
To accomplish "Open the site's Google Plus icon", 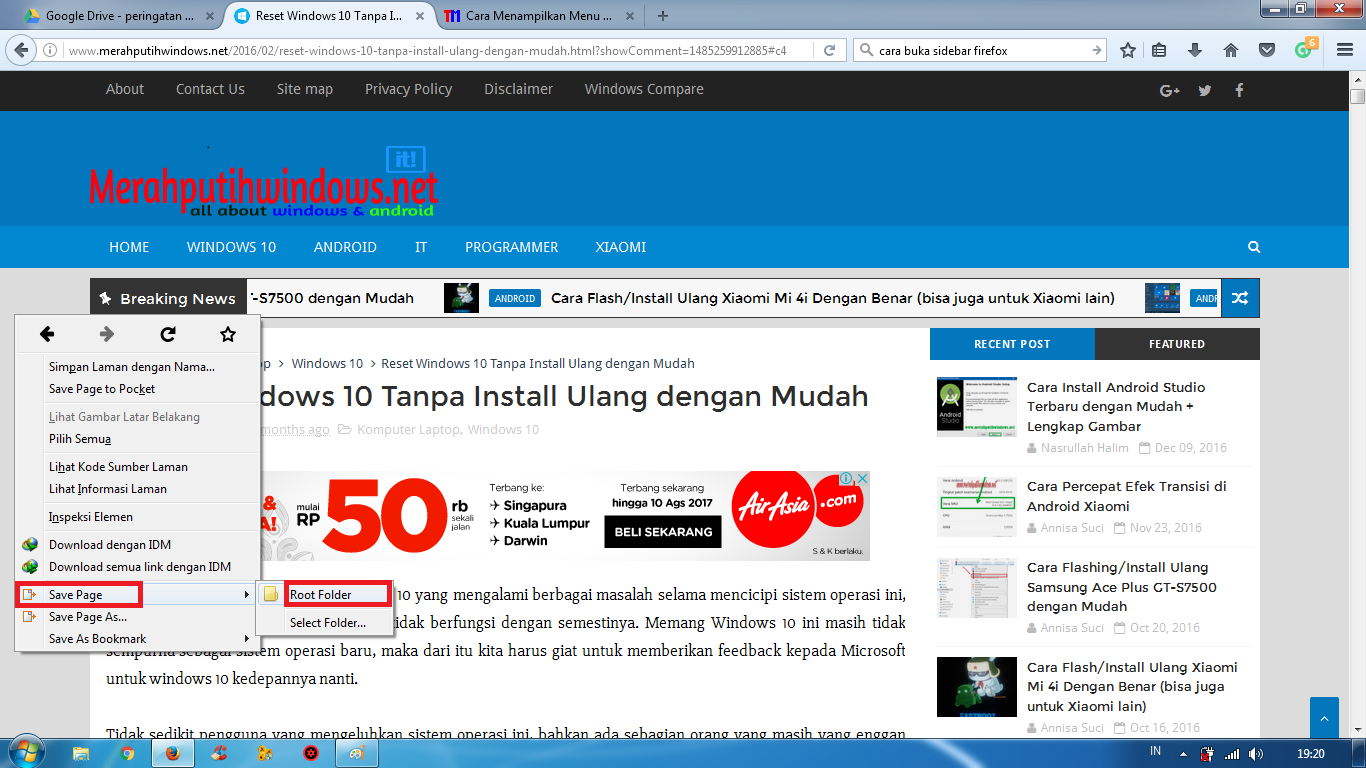I will click(1170, 90).
